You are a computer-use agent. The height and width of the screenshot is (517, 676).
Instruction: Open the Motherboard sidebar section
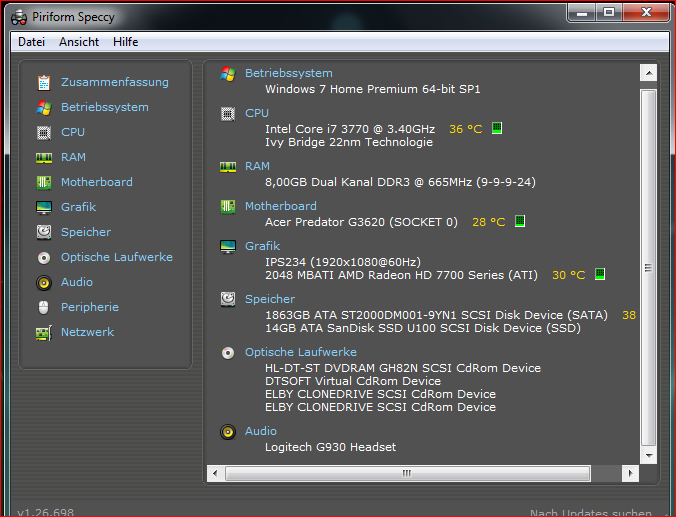[97, 182]
